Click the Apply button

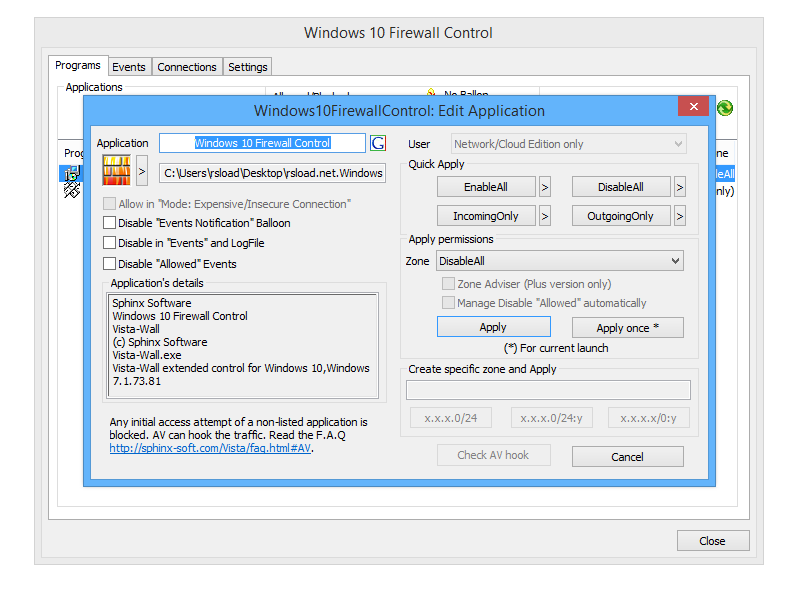[x=493, y=327]
